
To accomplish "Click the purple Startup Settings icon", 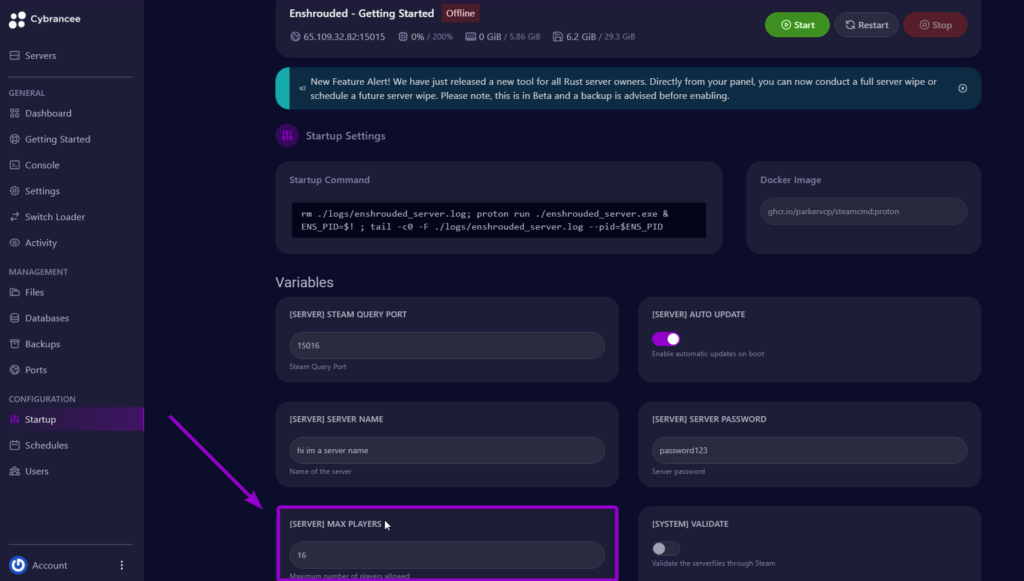I will [287, 136].
